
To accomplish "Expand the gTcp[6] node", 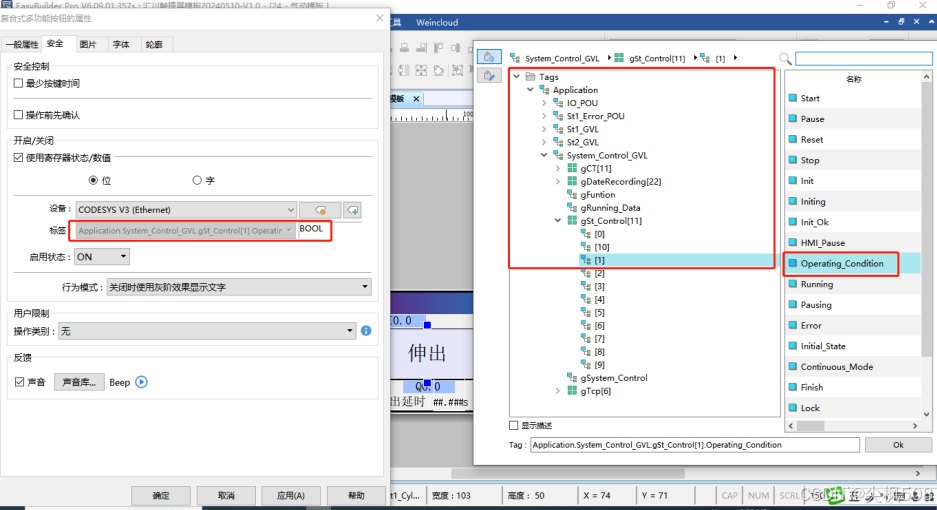I will pos(558,390).
